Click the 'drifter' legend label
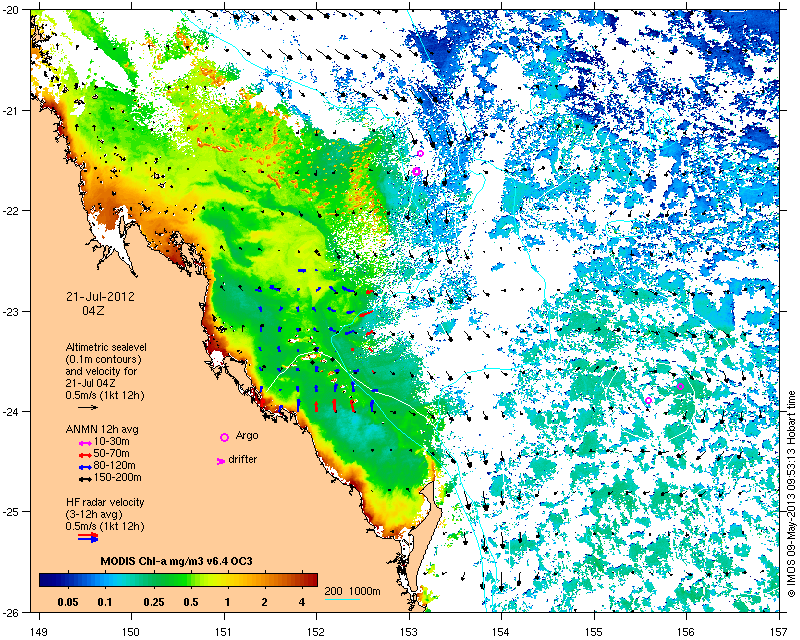The width and height of the screenshot is (800, 640). tap(243, 459)
